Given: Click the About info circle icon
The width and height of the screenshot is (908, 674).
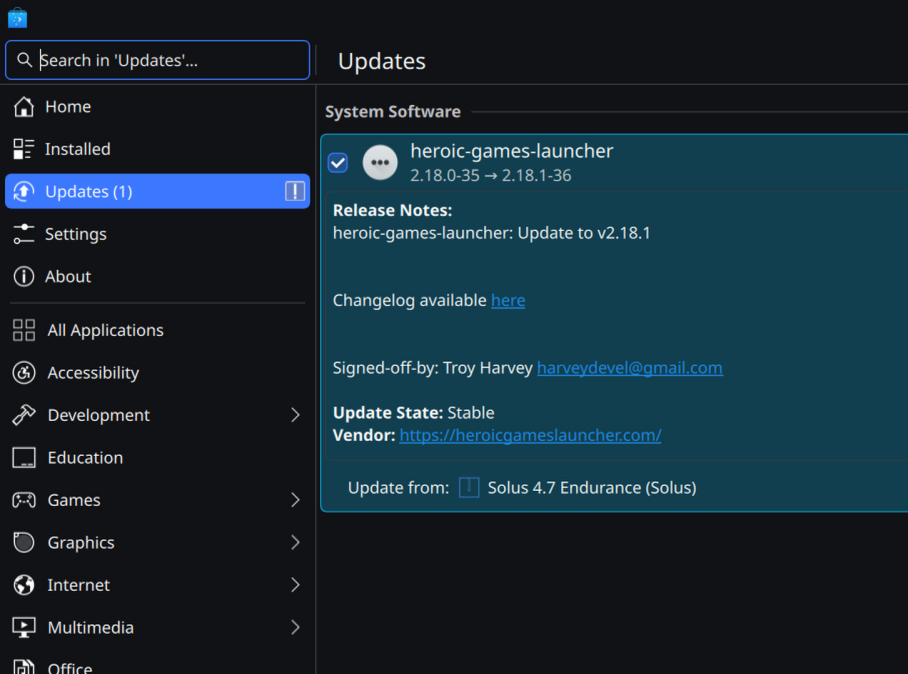Looking at the screenshot, I should point(24,276).
